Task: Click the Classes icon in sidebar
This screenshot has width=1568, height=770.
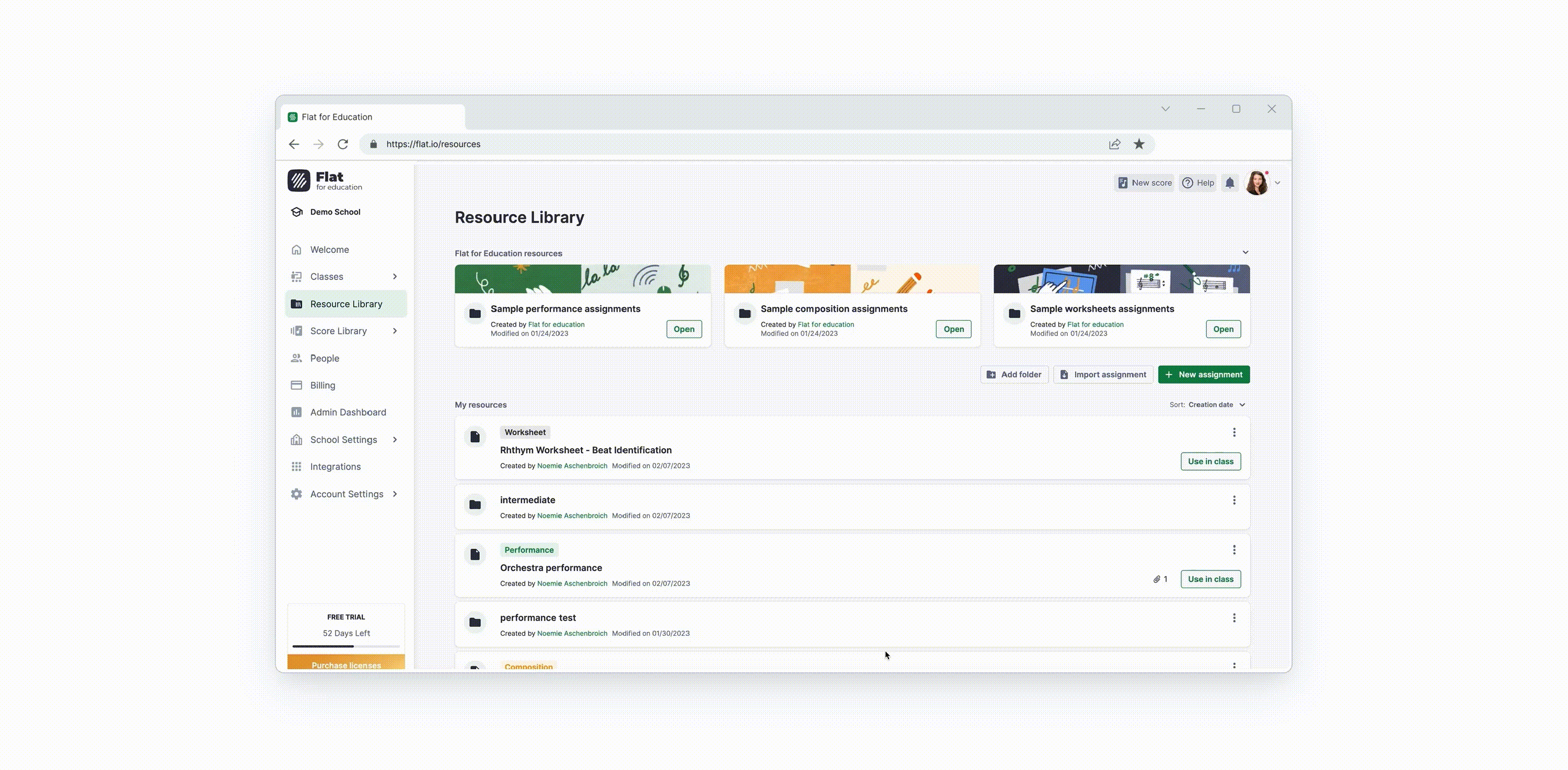Action: click(296, 277)
